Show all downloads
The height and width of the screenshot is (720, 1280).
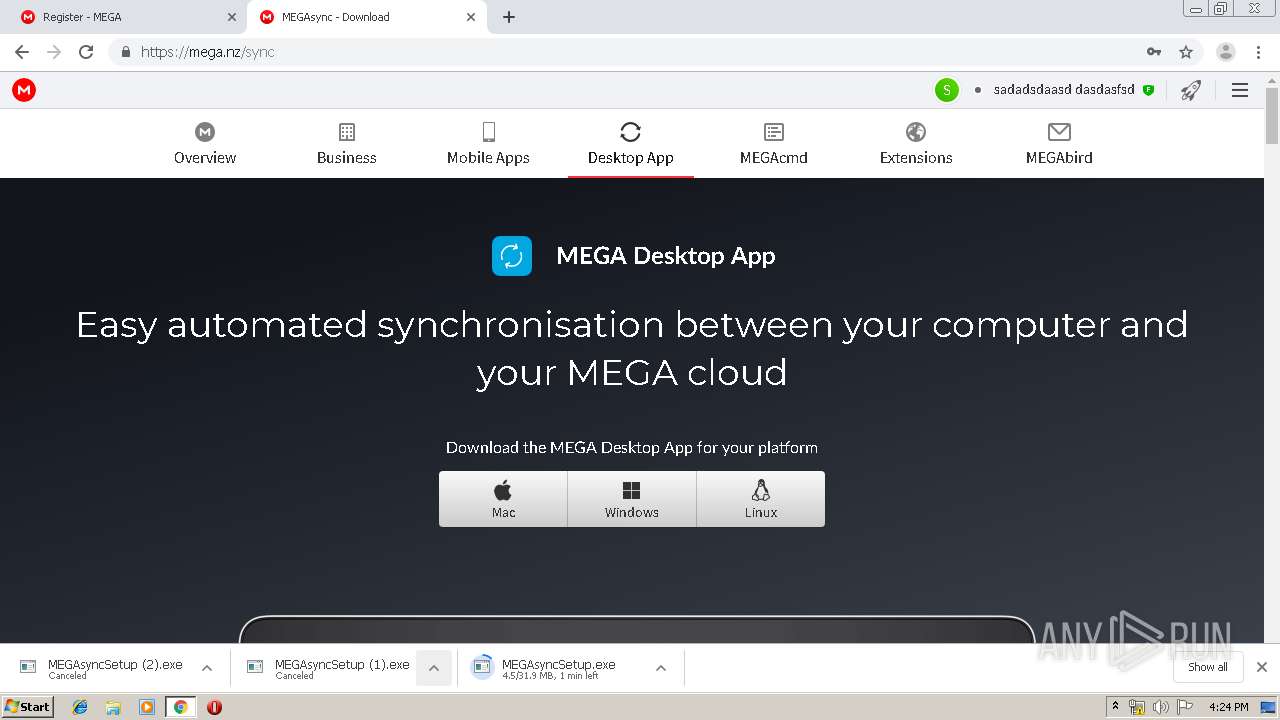click(1208, 667)
